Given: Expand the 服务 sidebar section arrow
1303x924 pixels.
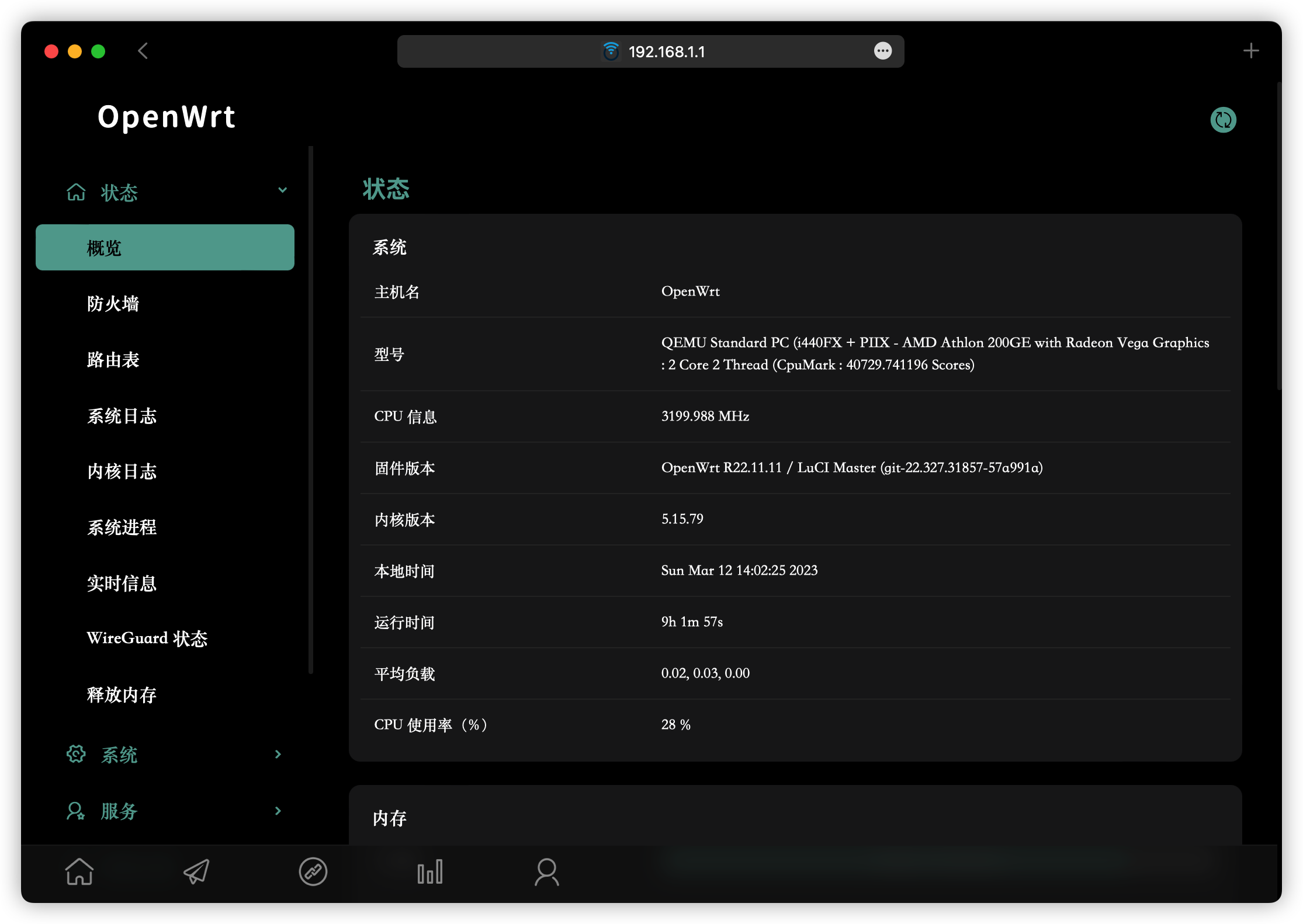Looking at the screenshot, I should click(x=278, y=811).
